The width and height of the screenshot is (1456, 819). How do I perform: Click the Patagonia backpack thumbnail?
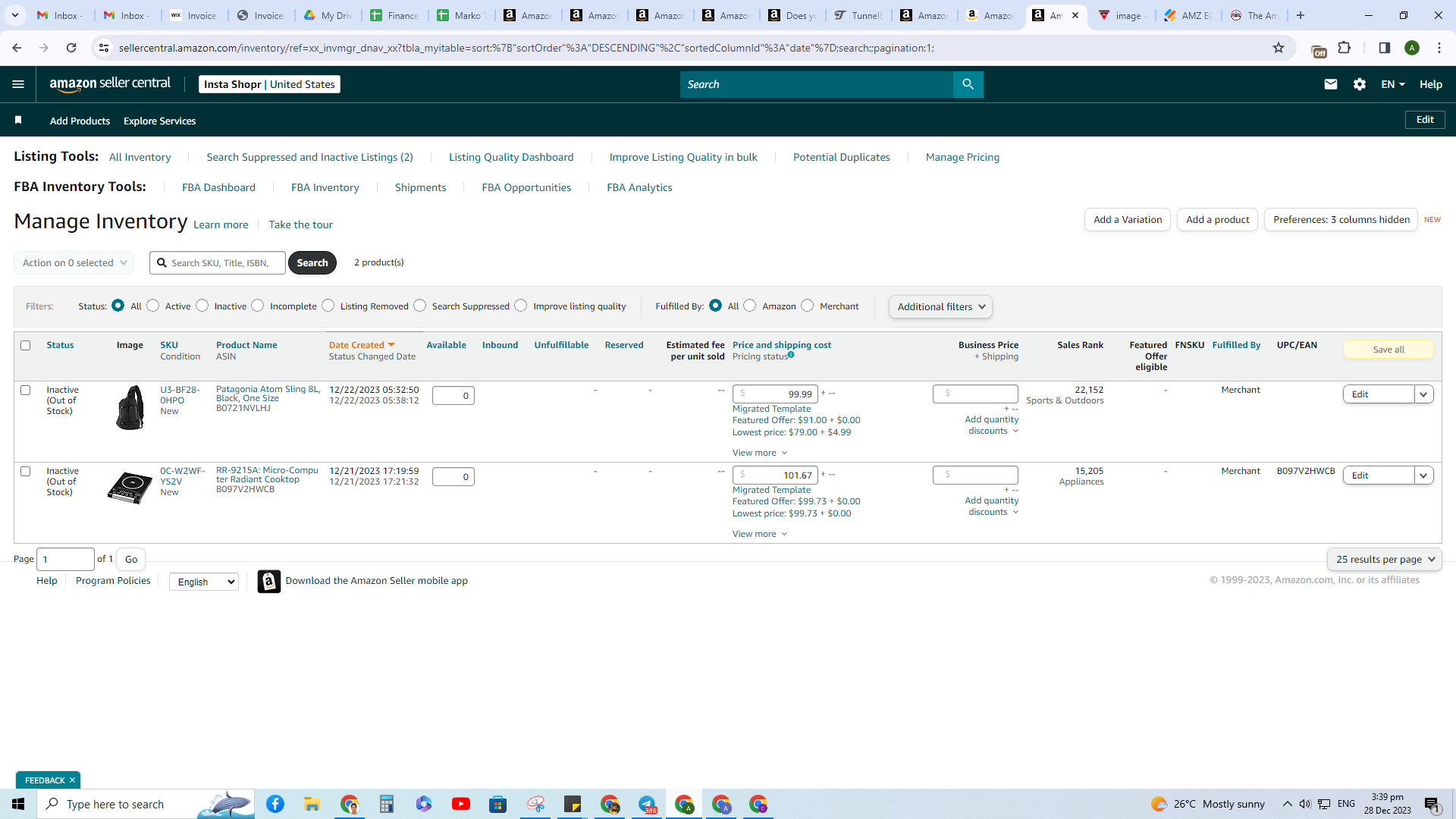130,407
